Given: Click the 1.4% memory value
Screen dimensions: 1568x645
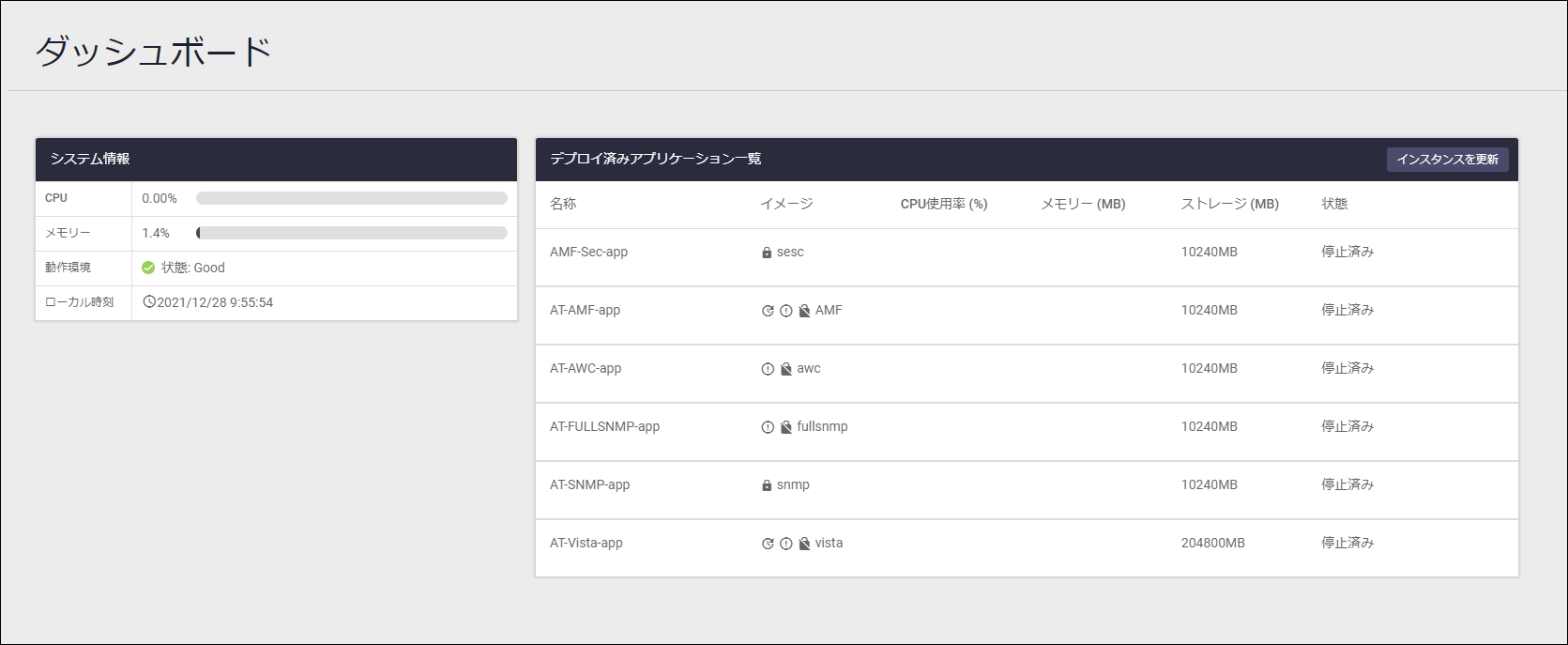Looking at the screenshot, I should (x=156, y=233).
